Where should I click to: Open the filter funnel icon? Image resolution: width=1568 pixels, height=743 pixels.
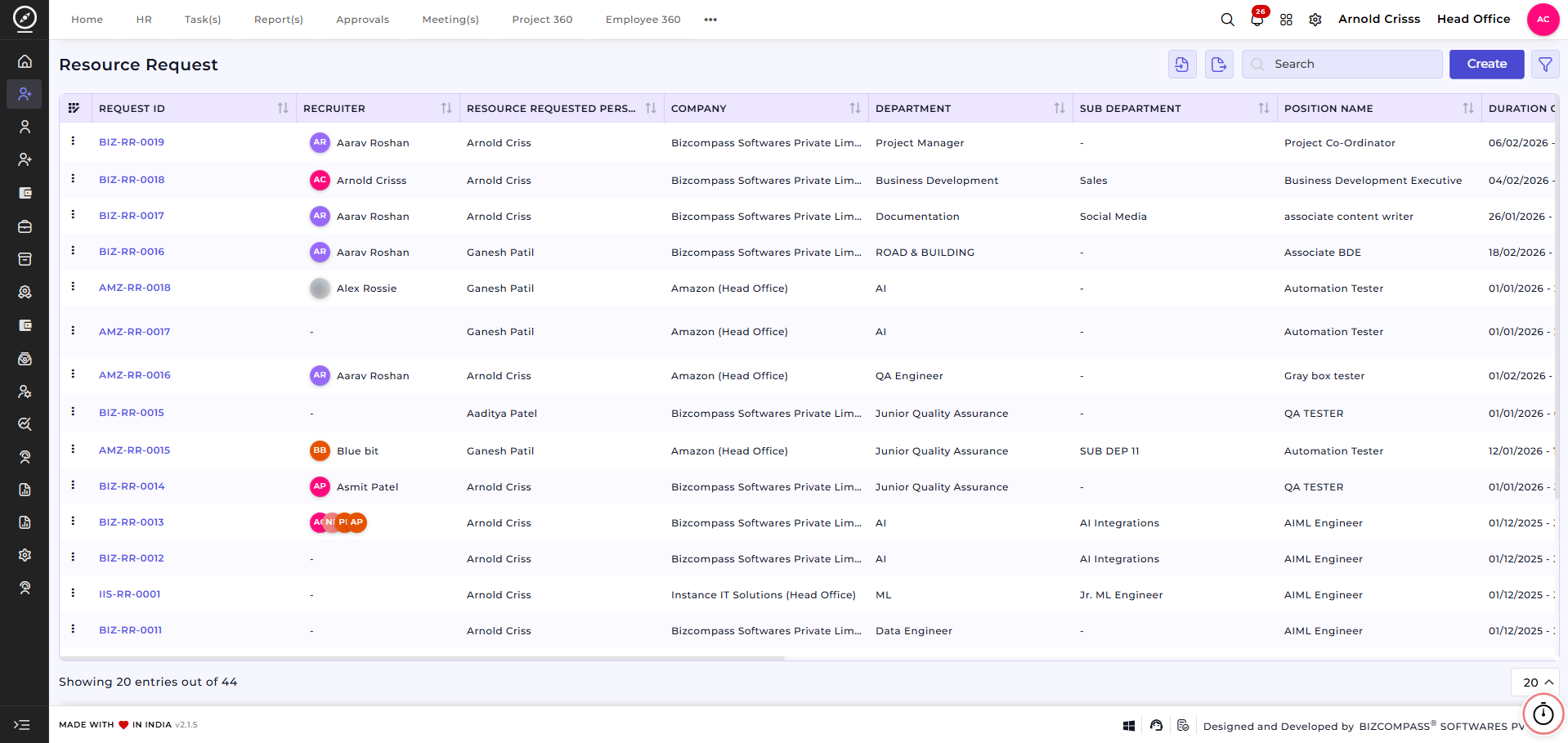pos(1545,64)
